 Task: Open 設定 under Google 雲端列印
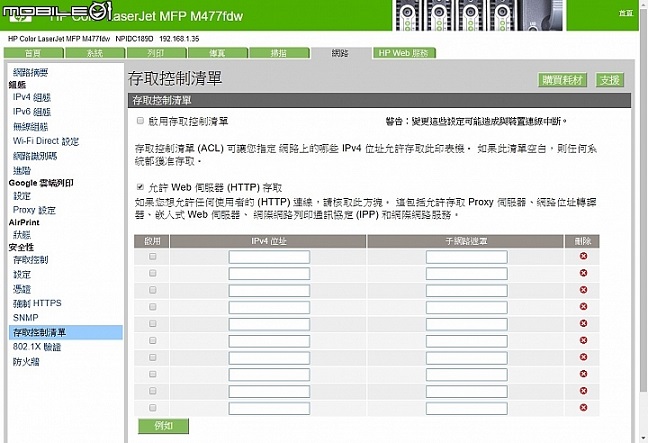point(22,196)
